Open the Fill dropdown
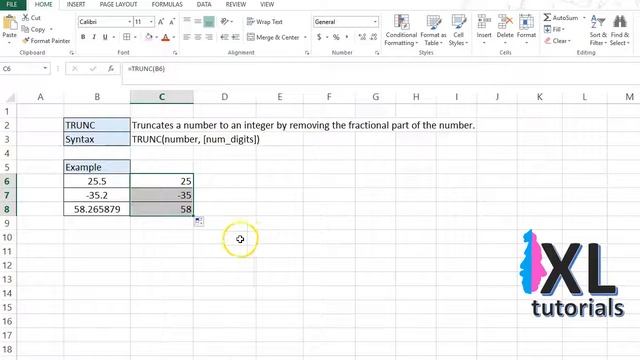Screen dimensions: 640x360 pos(554,29)
